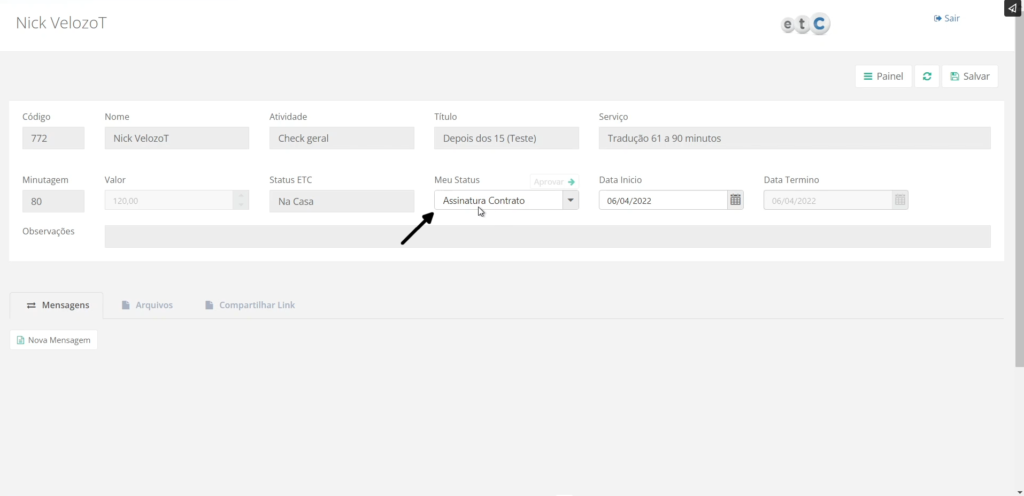Click the Observações text field

(x=547, y=236)
